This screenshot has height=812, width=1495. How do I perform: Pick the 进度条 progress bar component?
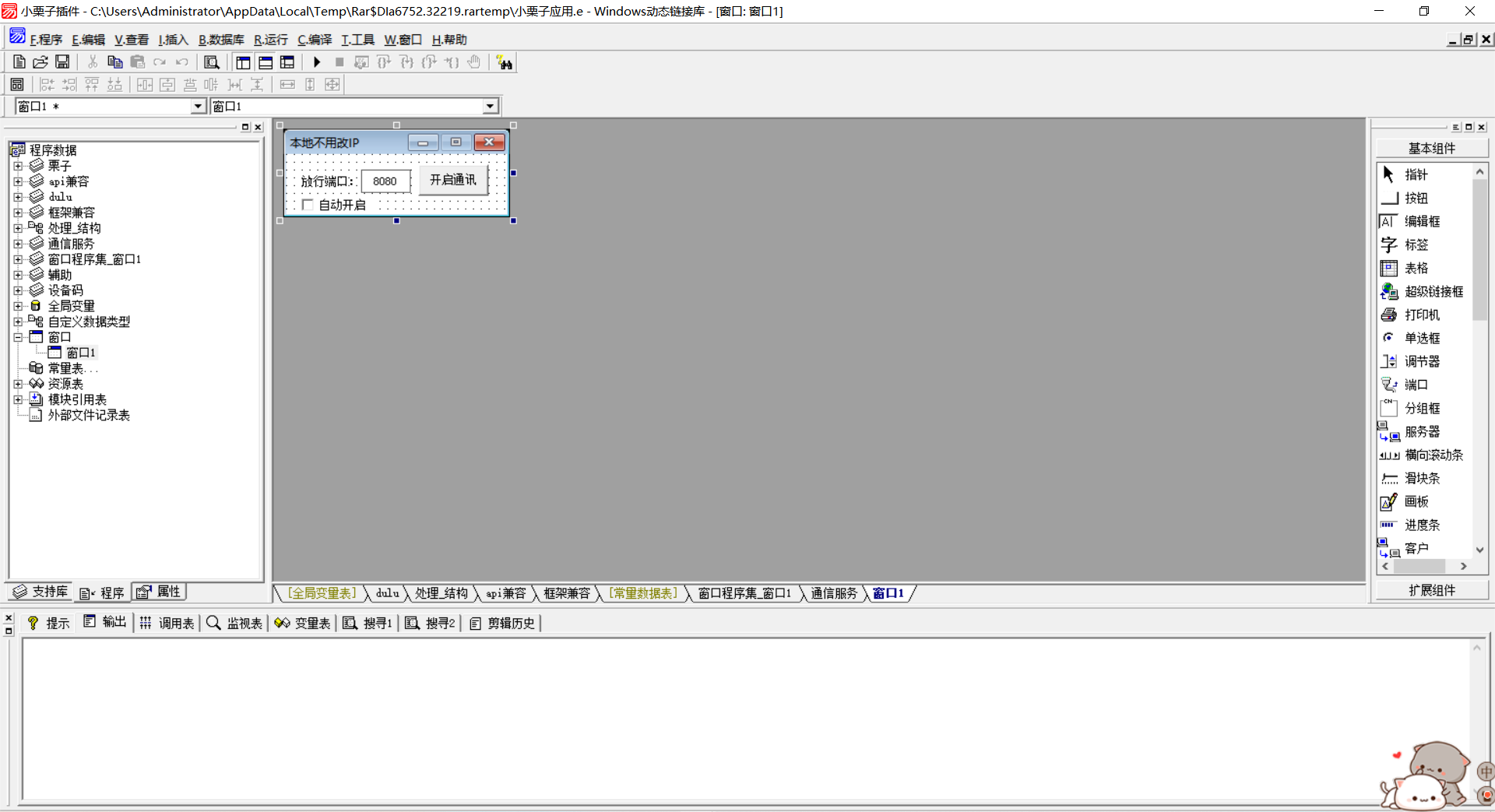click(x=1421, y=526)
